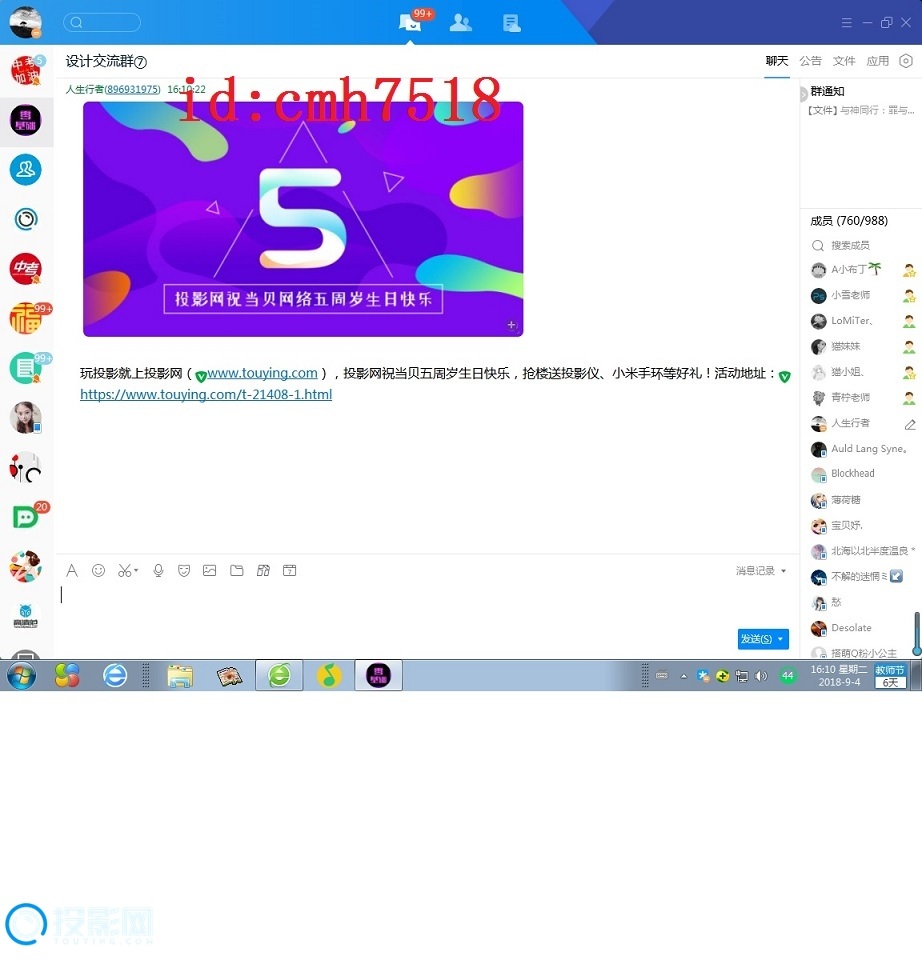Open the document list icon in header

pos(511,23)
